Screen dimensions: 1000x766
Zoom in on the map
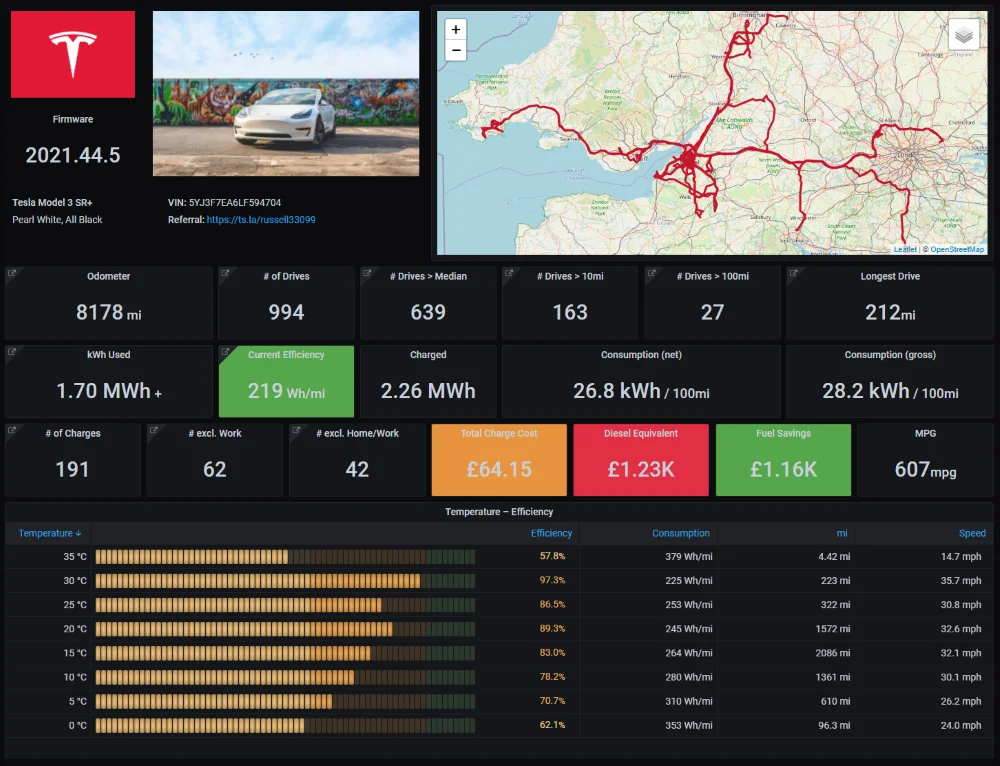coord(455,29)
